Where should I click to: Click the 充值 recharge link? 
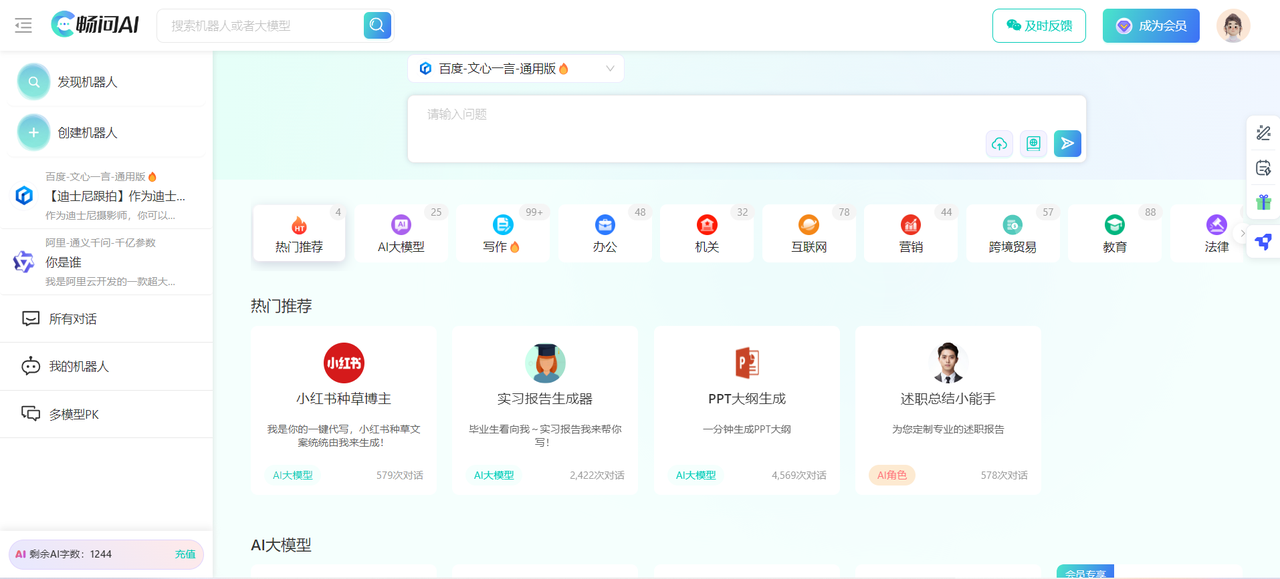tap(185, 554)
